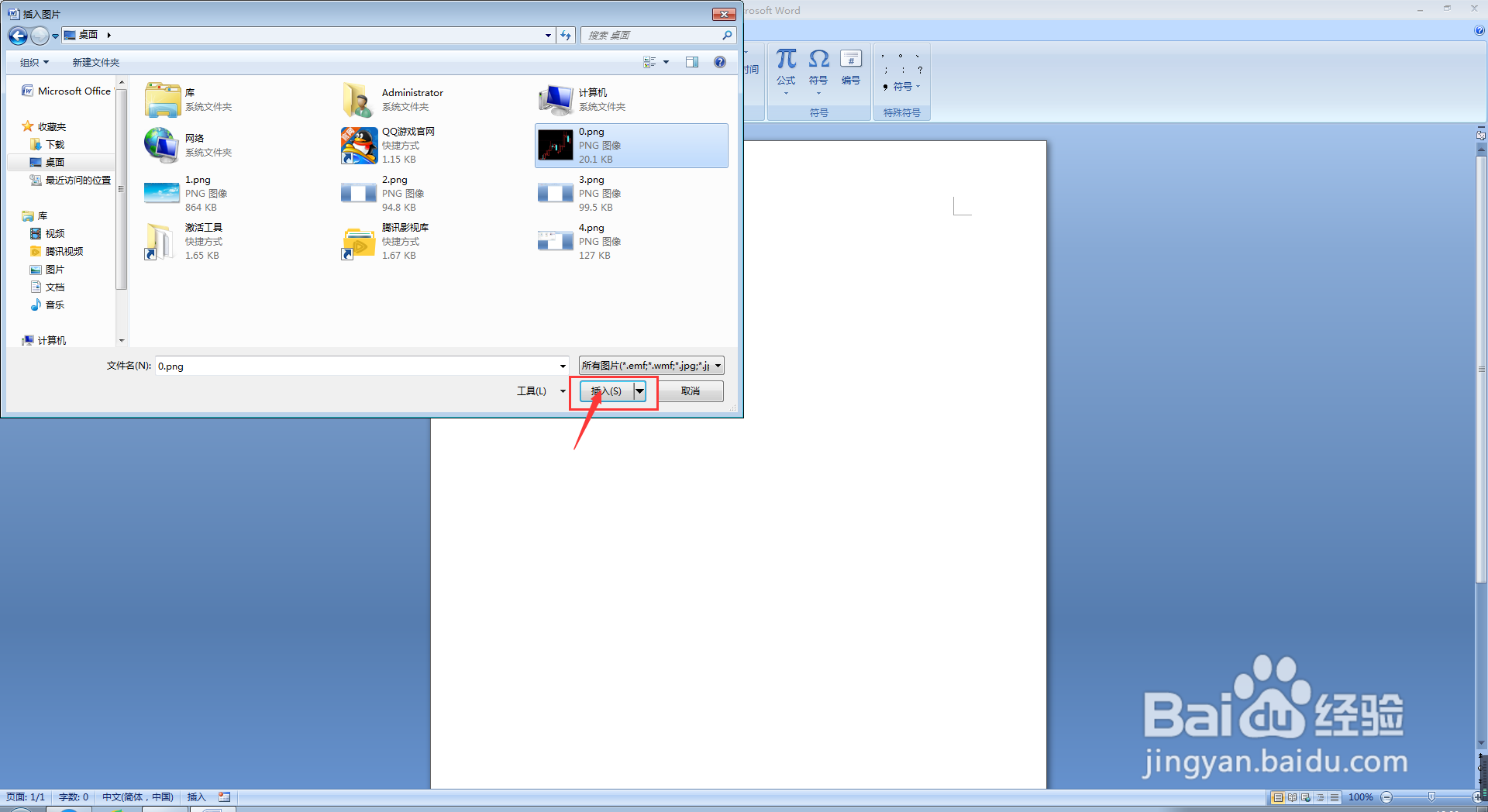
Task: Create a folder with 新建文件夹
Action: [96, 63]
